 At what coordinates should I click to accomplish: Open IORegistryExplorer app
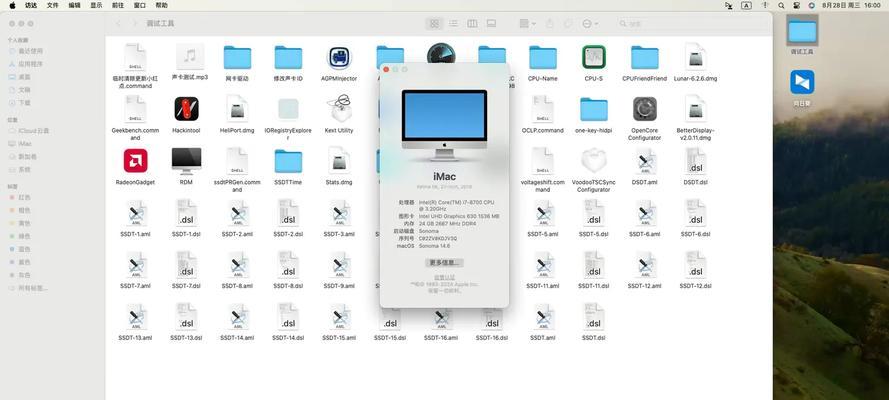[288, 109]
